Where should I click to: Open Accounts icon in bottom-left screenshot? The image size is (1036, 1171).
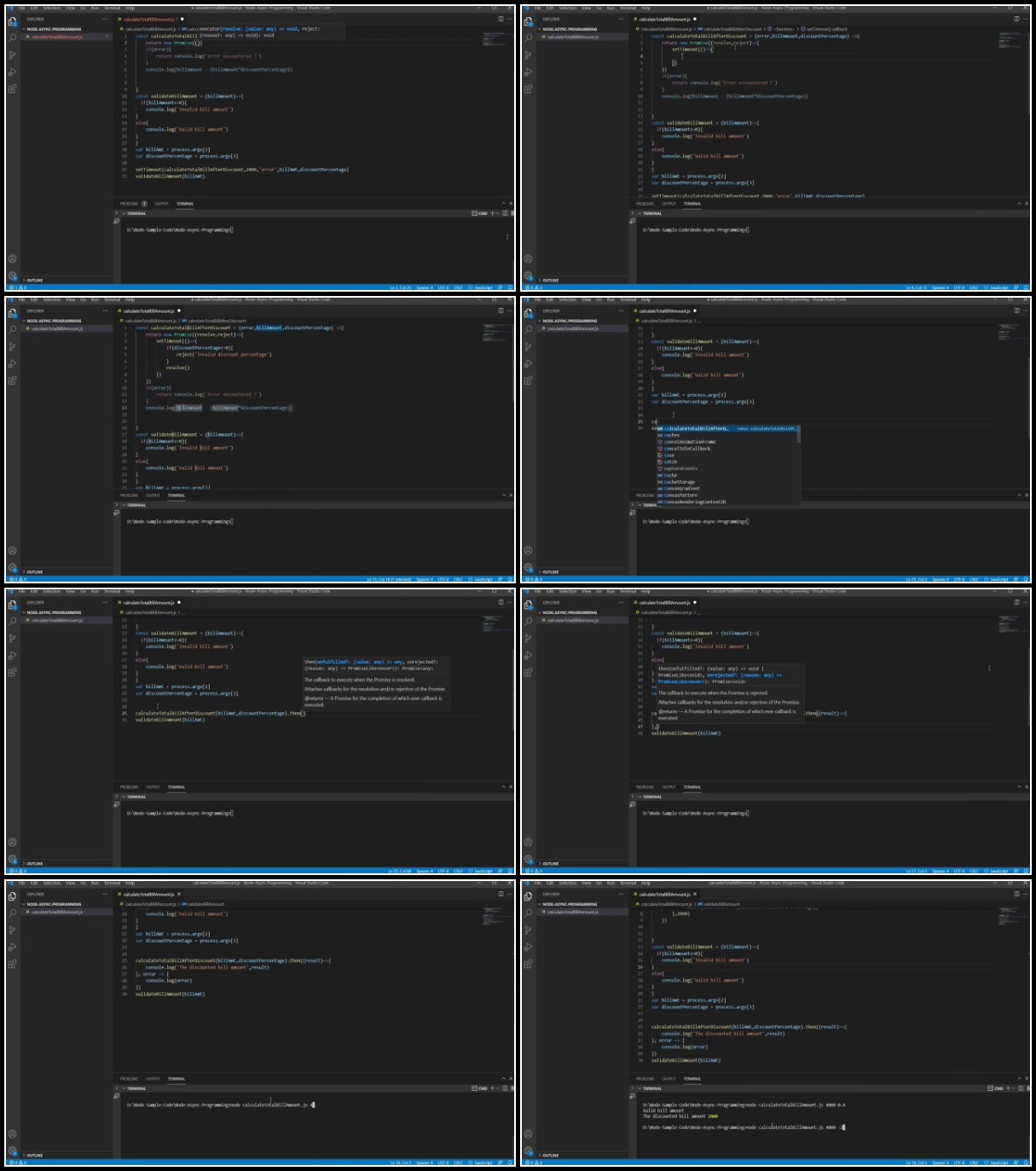tap(12, 1134)
